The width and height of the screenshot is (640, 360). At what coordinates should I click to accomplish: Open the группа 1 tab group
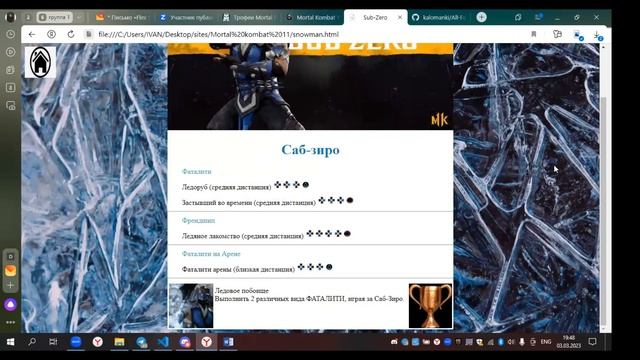pyautogui.click(x=55, y=18)
